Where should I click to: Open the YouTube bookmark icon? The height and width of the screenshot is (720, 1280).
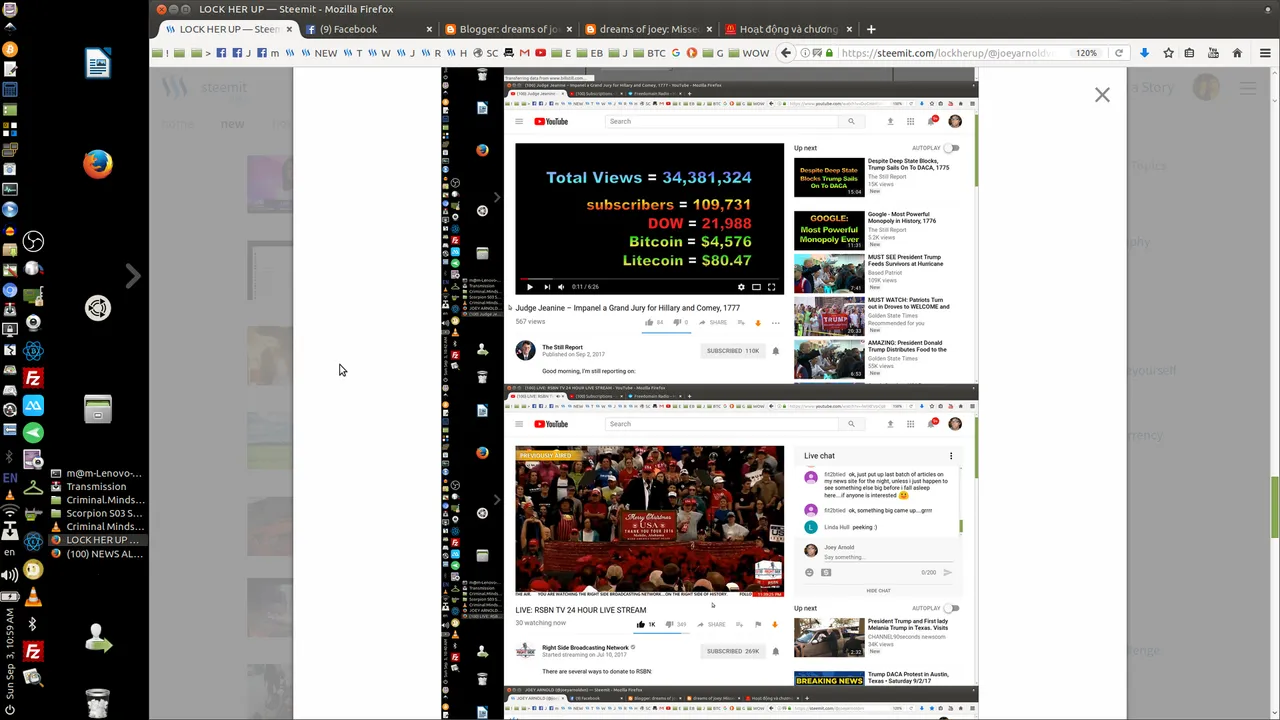click(x=541, y=53)
